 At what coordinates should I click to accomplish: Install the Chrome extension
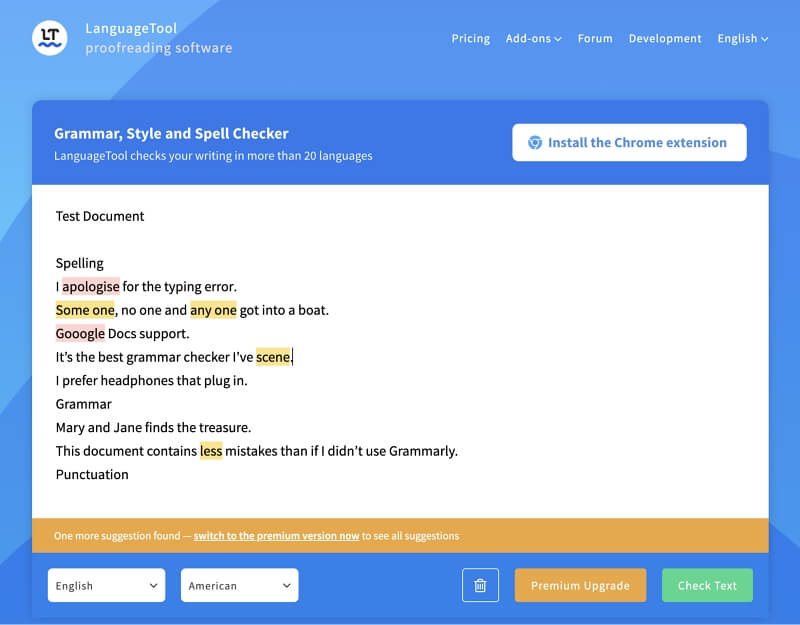(629, 142)
